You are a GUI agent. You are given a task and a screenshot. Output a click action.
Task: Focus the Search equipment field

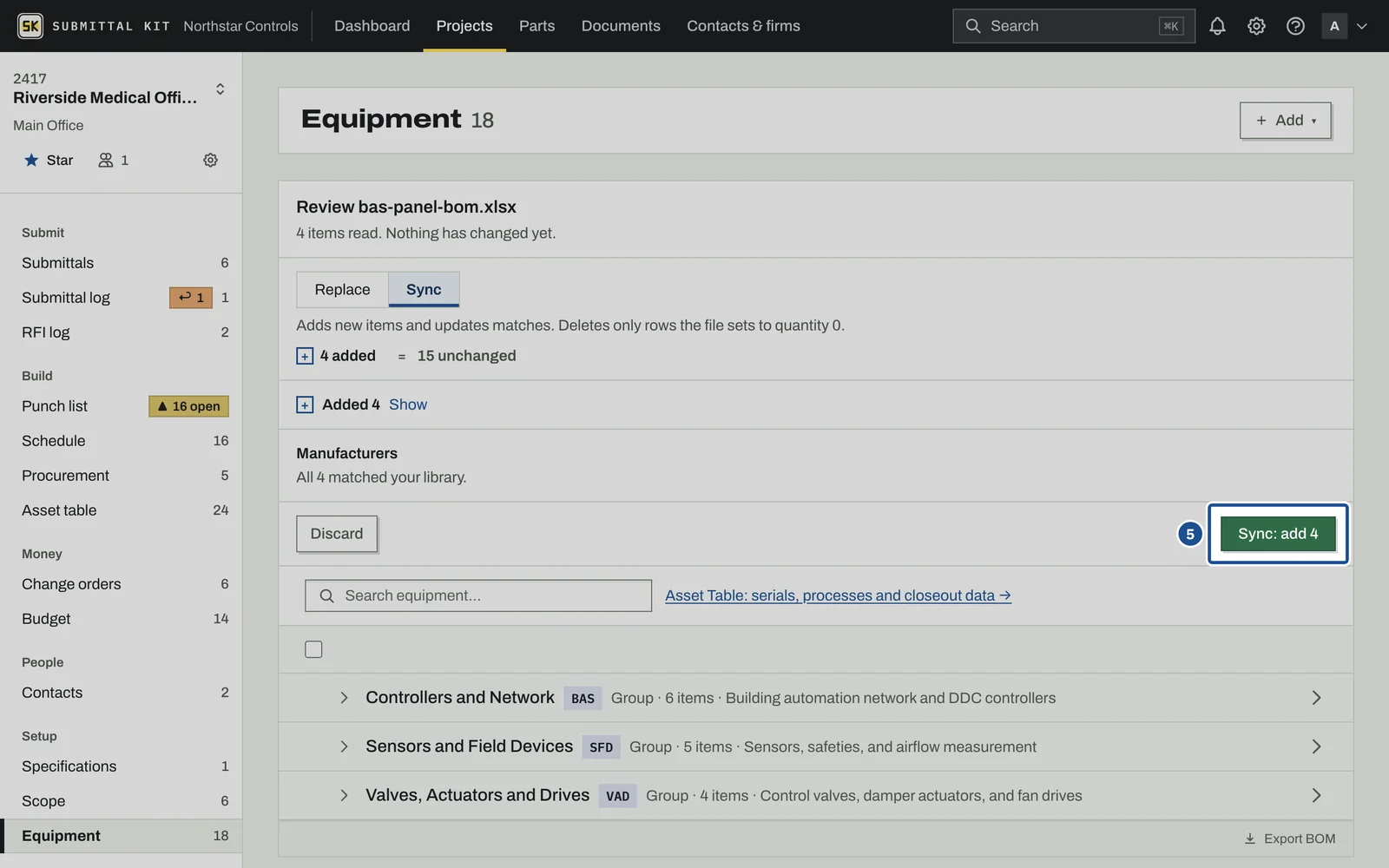coord(478,595)
